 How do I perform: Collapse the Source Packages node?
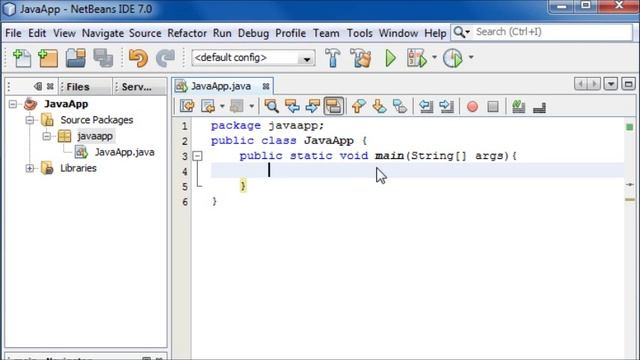pos(29,120)
